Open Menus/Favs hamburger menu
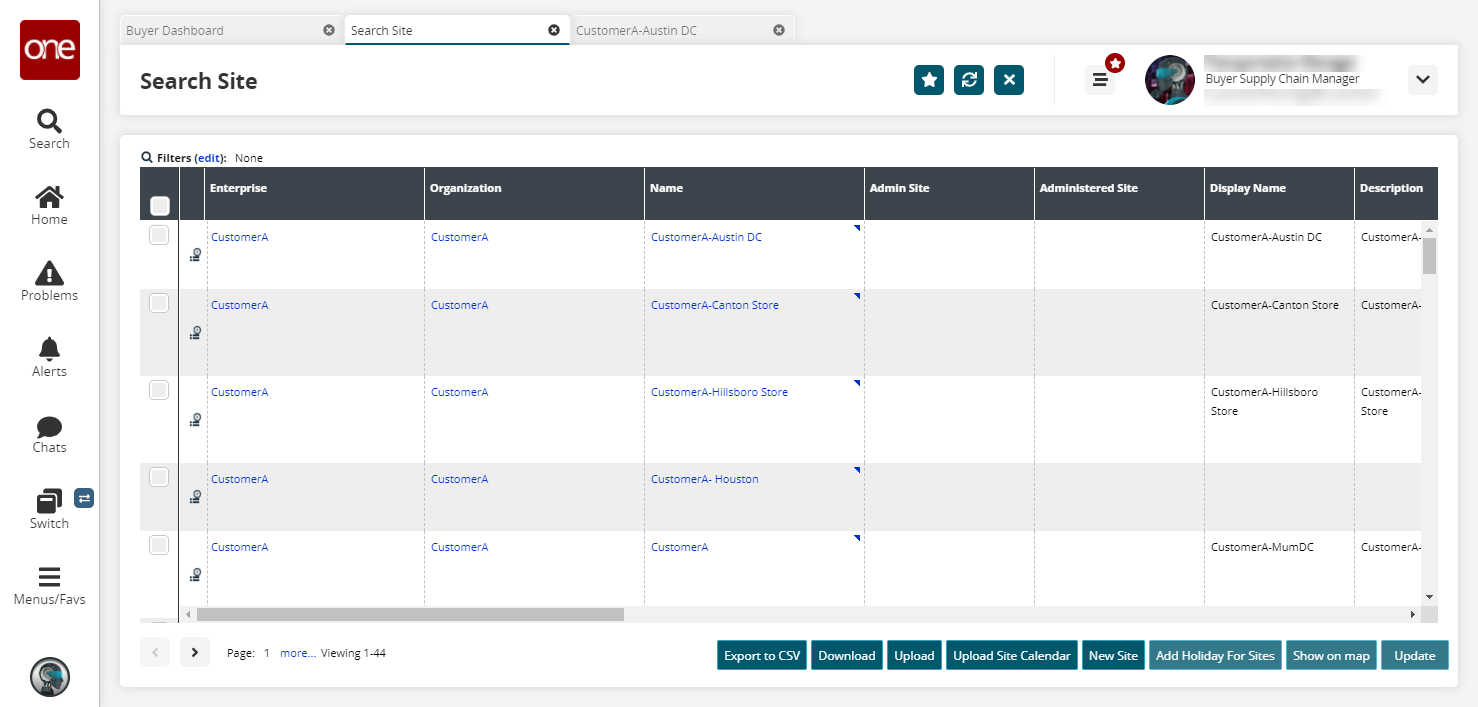 pyautogui.click(x=49, y=585)
